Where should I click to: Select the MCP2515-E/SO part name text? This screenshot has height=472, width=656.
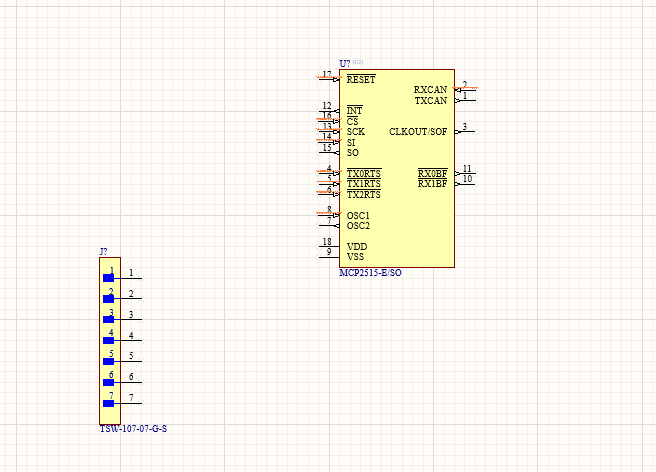[370, 273]
